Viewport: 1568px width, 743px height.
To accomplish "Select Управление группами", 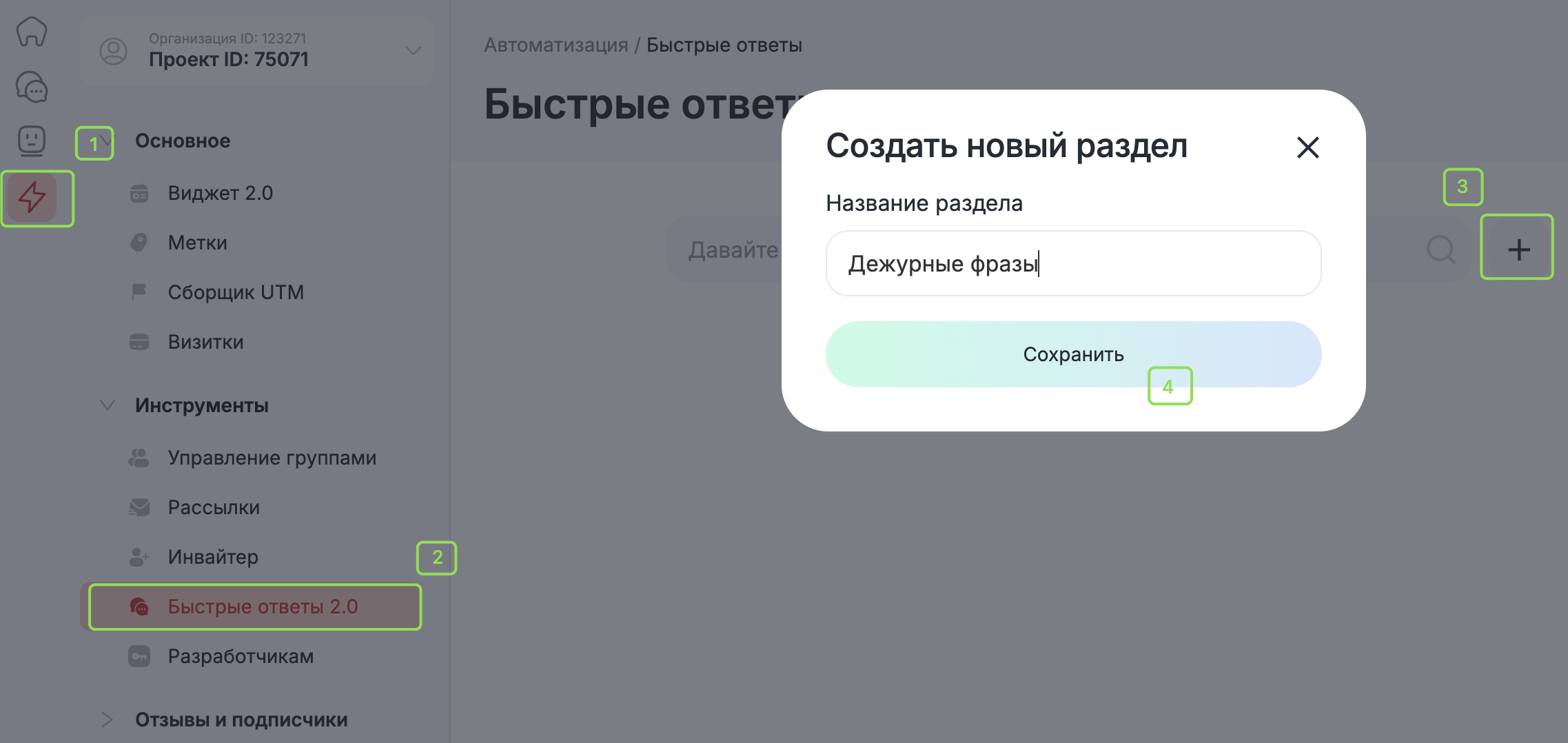I will coord(272,458).
